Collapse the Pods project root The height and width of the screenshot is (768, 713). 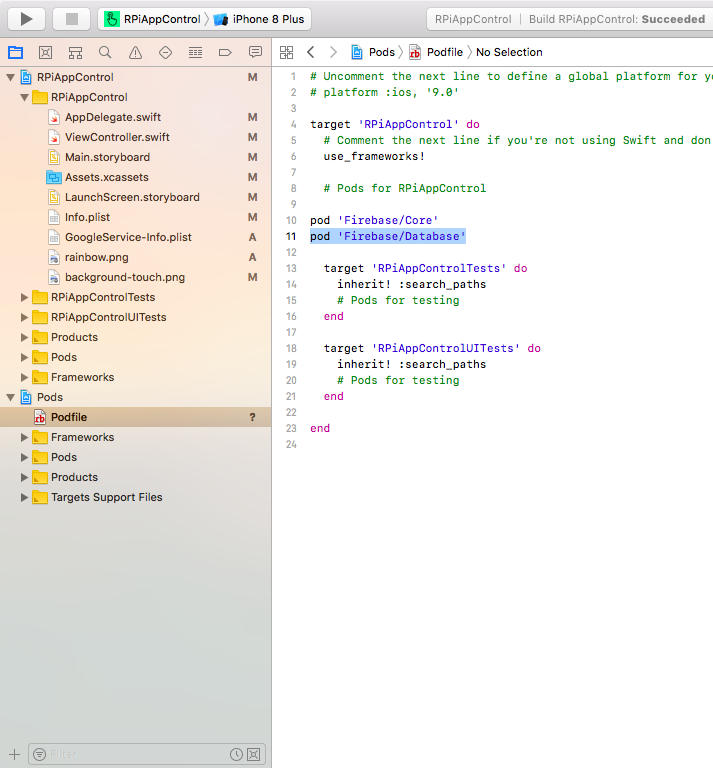11,397
